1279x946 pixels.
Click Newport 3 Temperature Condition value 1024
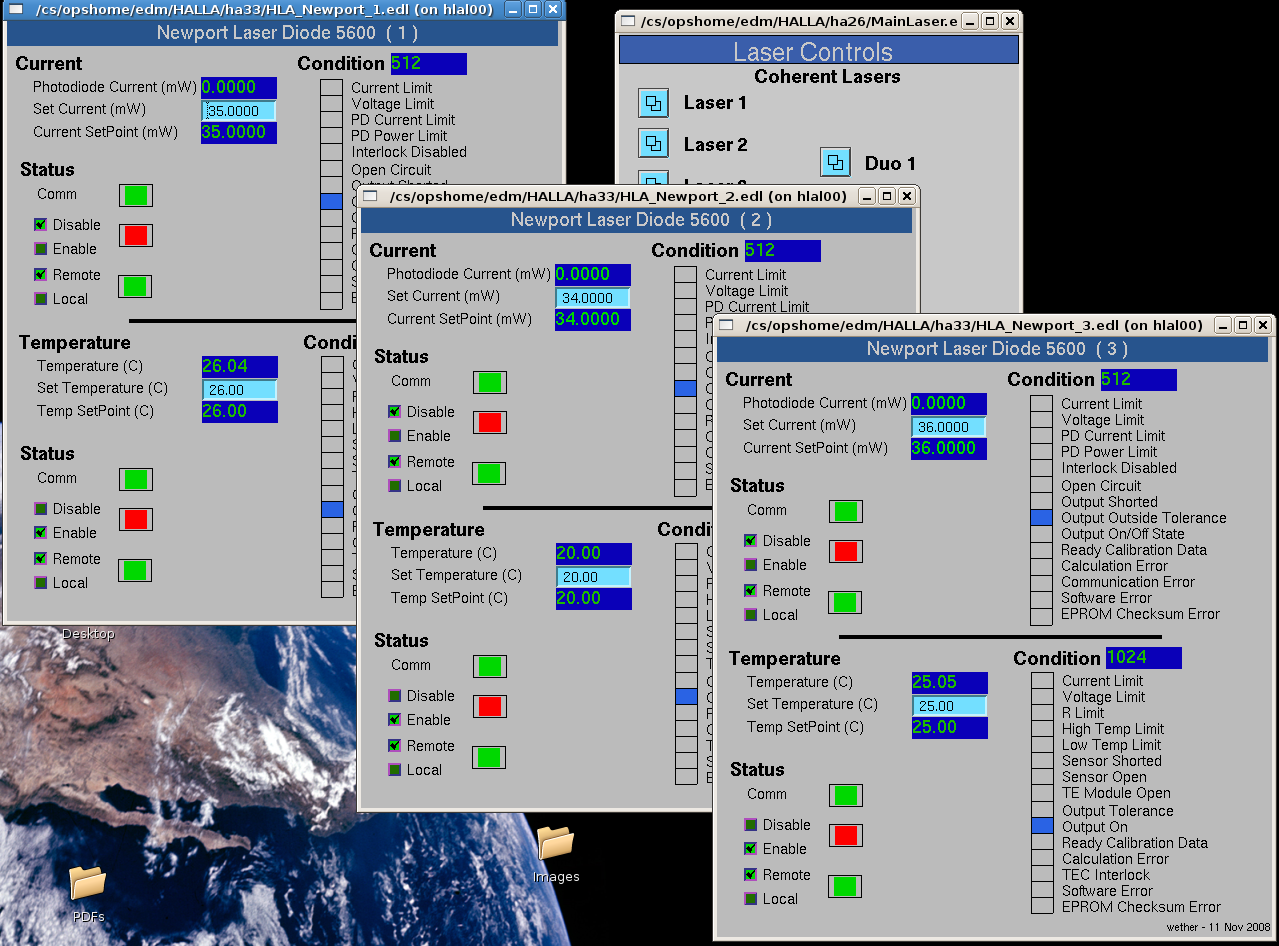[x=1143, y=658]
